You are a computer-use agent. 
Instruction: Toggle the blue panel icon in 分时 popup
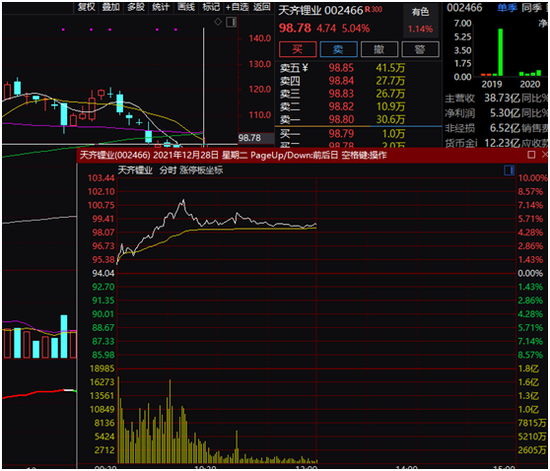(x=509, y=170)
